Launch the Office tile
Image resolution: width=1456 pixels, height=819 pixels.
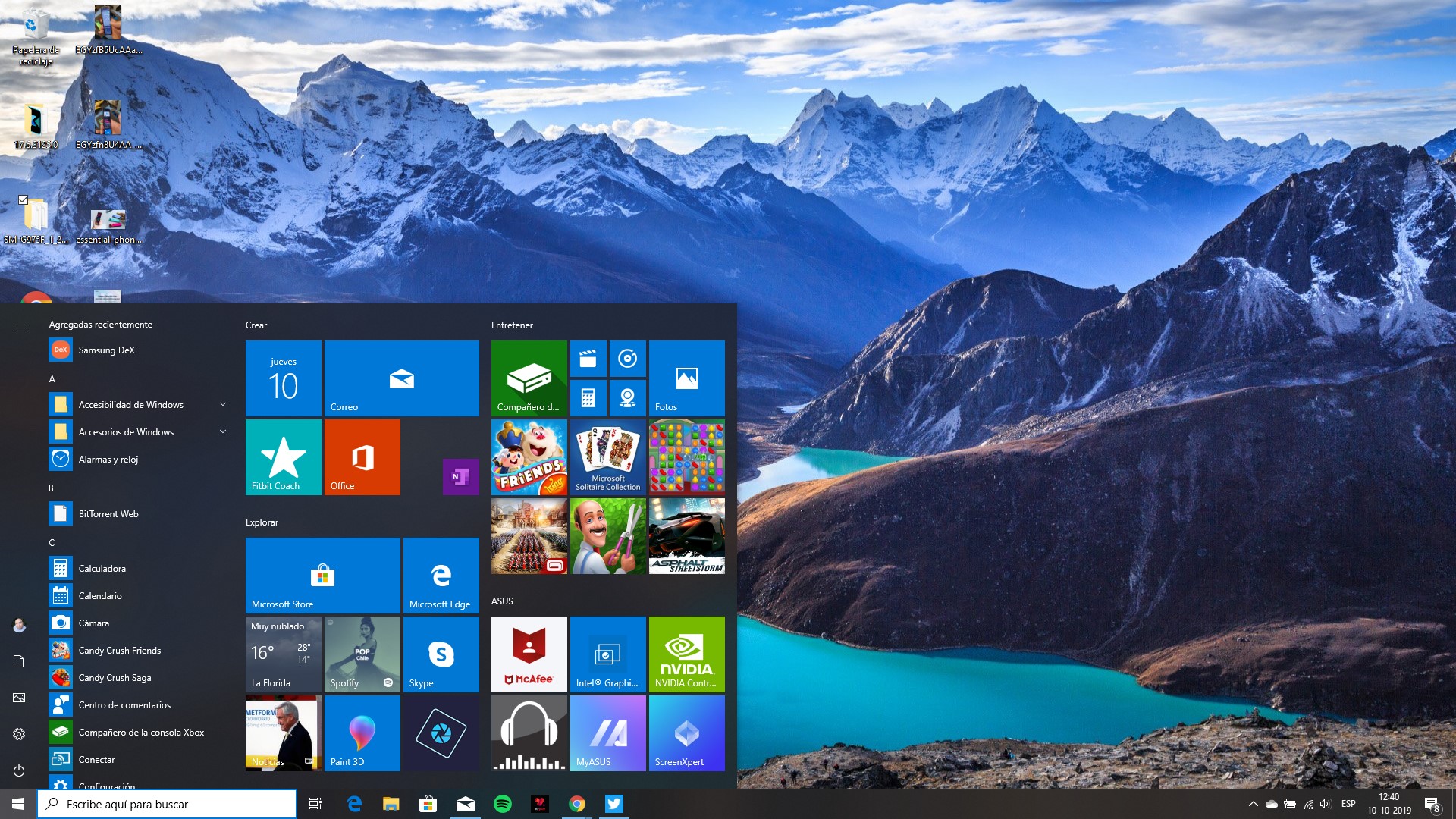[x=362, y=457]
